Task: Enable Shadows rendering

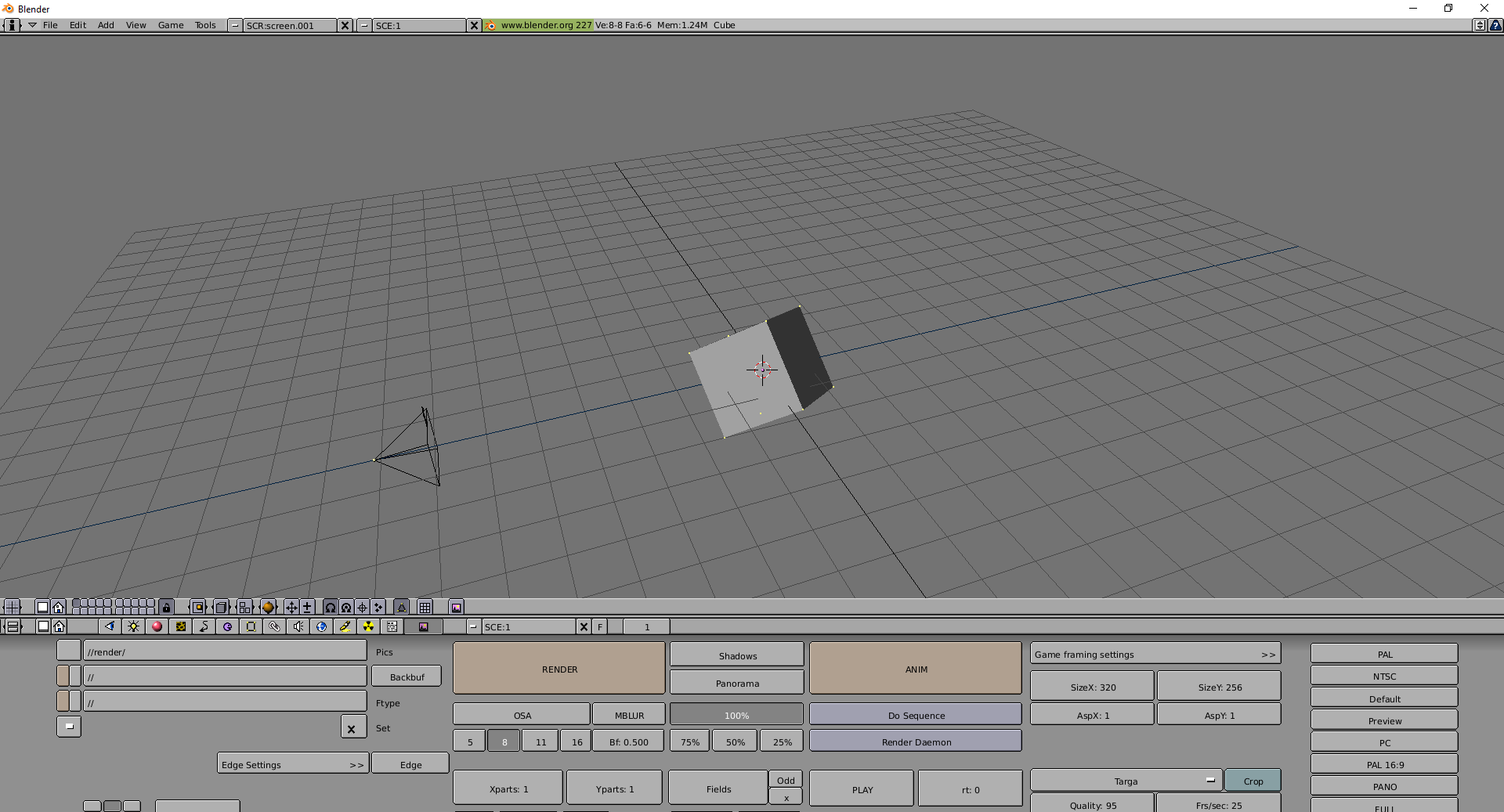Action: 737,655
